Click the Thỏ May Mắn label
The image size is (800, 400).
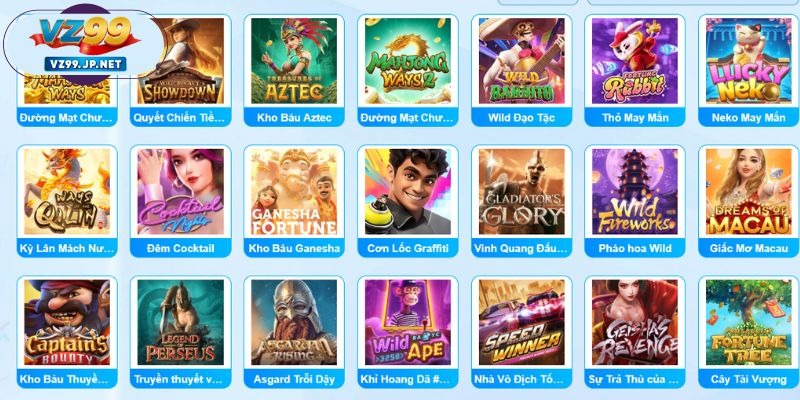(x=635, y=118)
